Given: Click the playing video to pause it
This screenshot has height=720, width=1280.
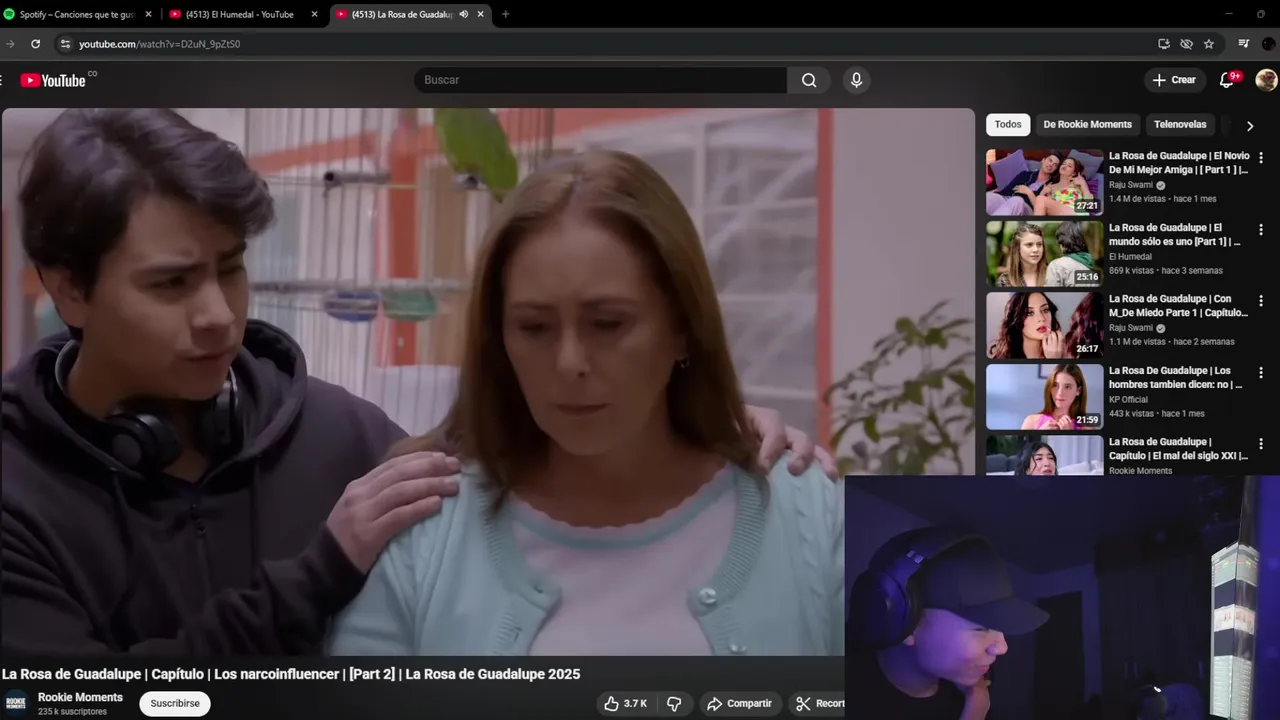Looking at the screenshot, I should [x=488, y=381].
